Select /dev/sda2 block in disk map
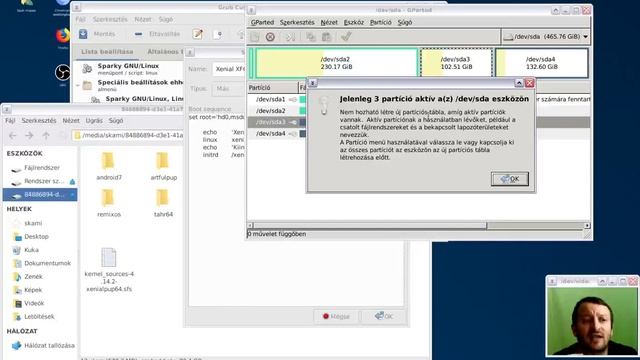The image size is (640, 360). (x=336, y=63)
